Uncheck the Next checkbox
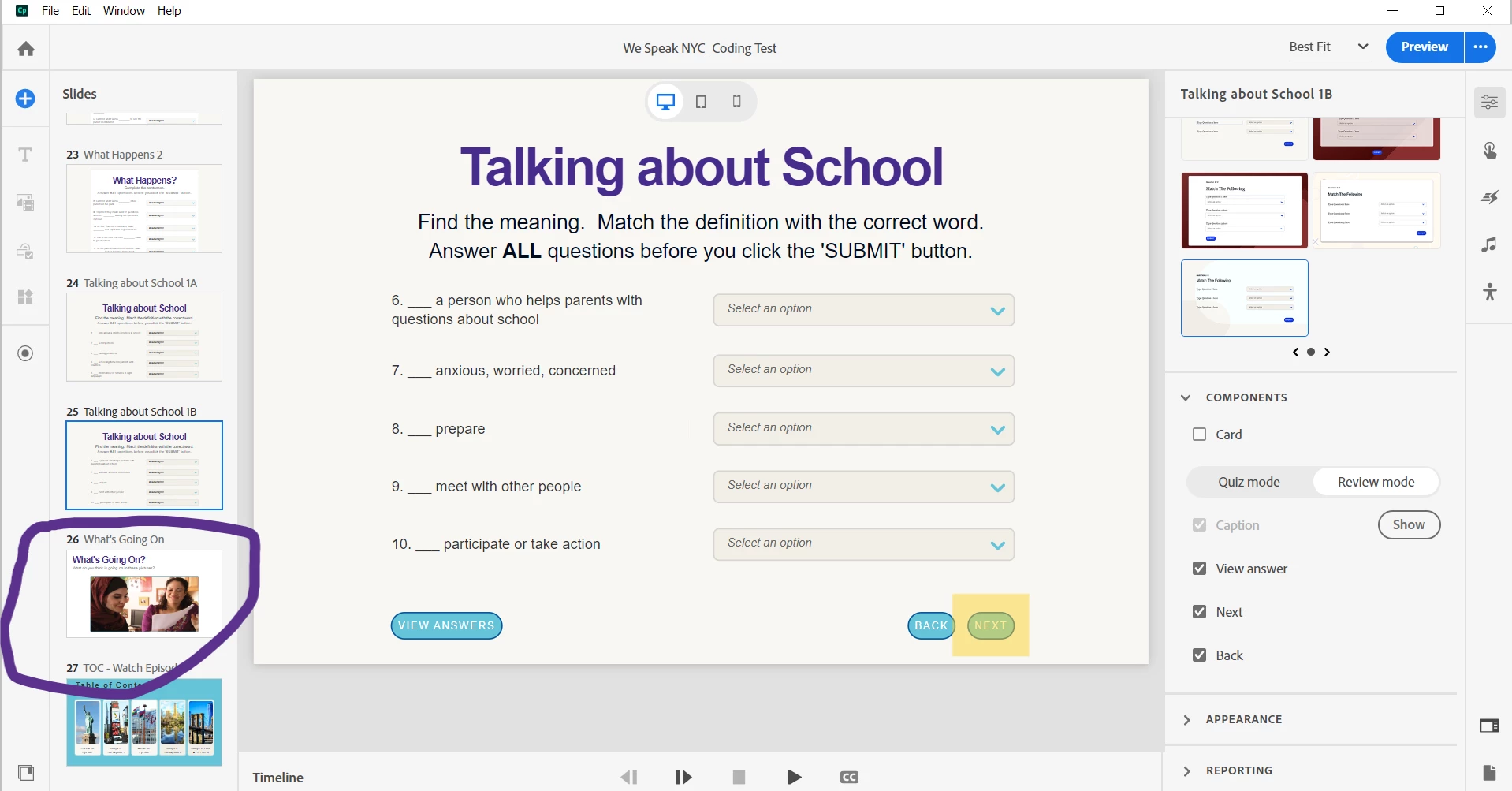The image size is (1512, 791). 1199,612
